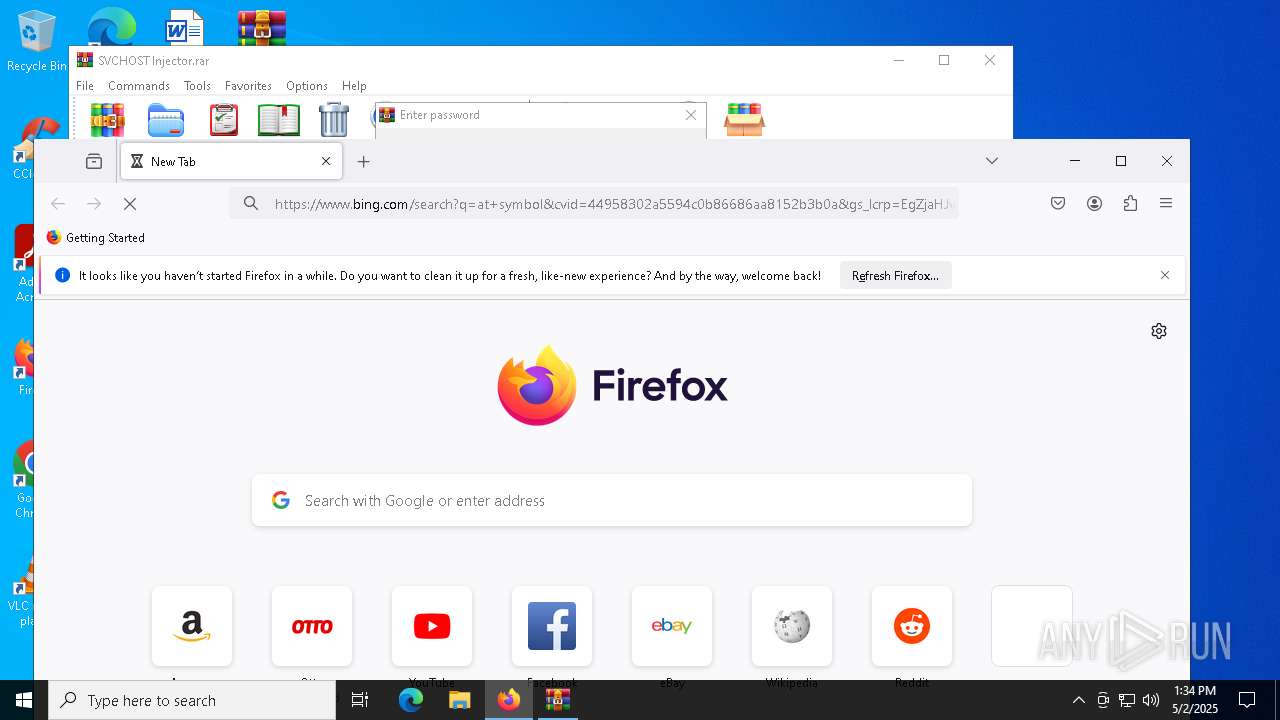Open the eBay shortcut tile
This screenshot has width=1280, height=720.
[672, 626]
